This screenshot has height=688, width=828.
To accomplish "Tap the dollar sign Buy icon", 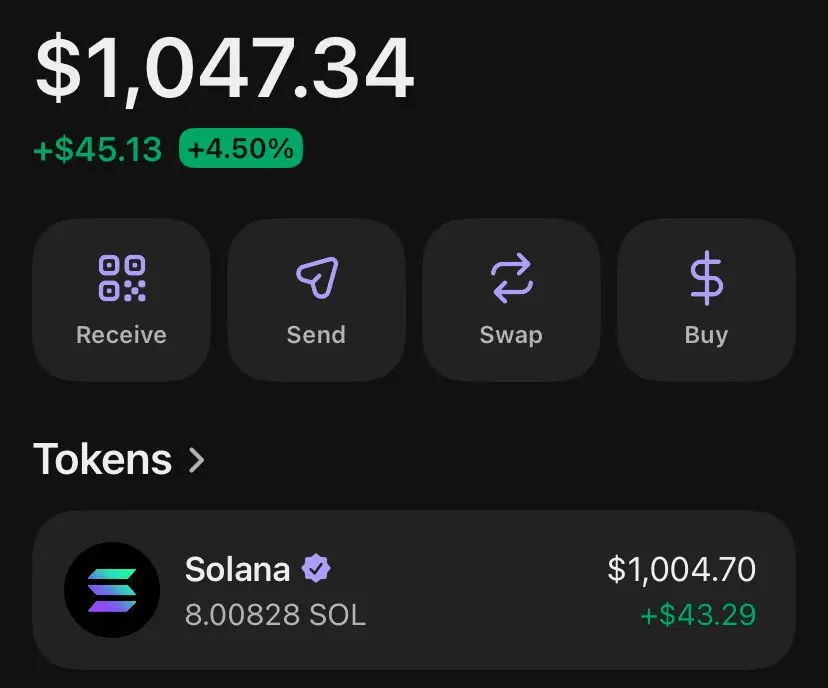I will click(706, 279).
